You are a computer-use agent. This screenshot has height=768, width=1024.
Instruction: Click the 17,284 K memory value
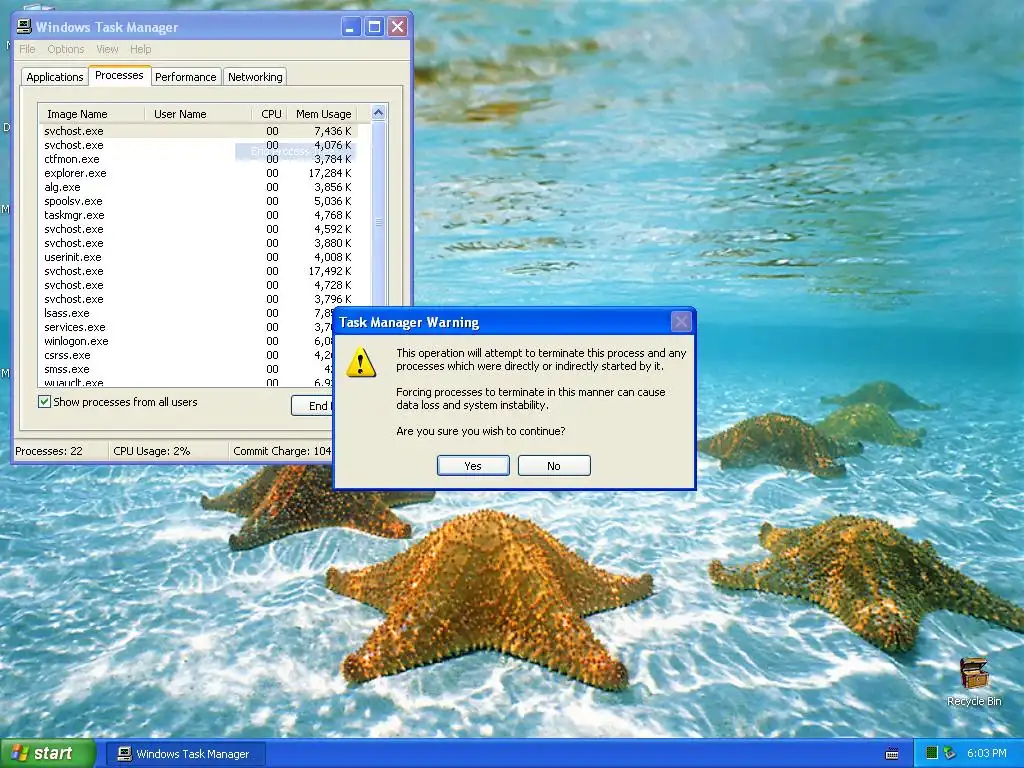330,173
